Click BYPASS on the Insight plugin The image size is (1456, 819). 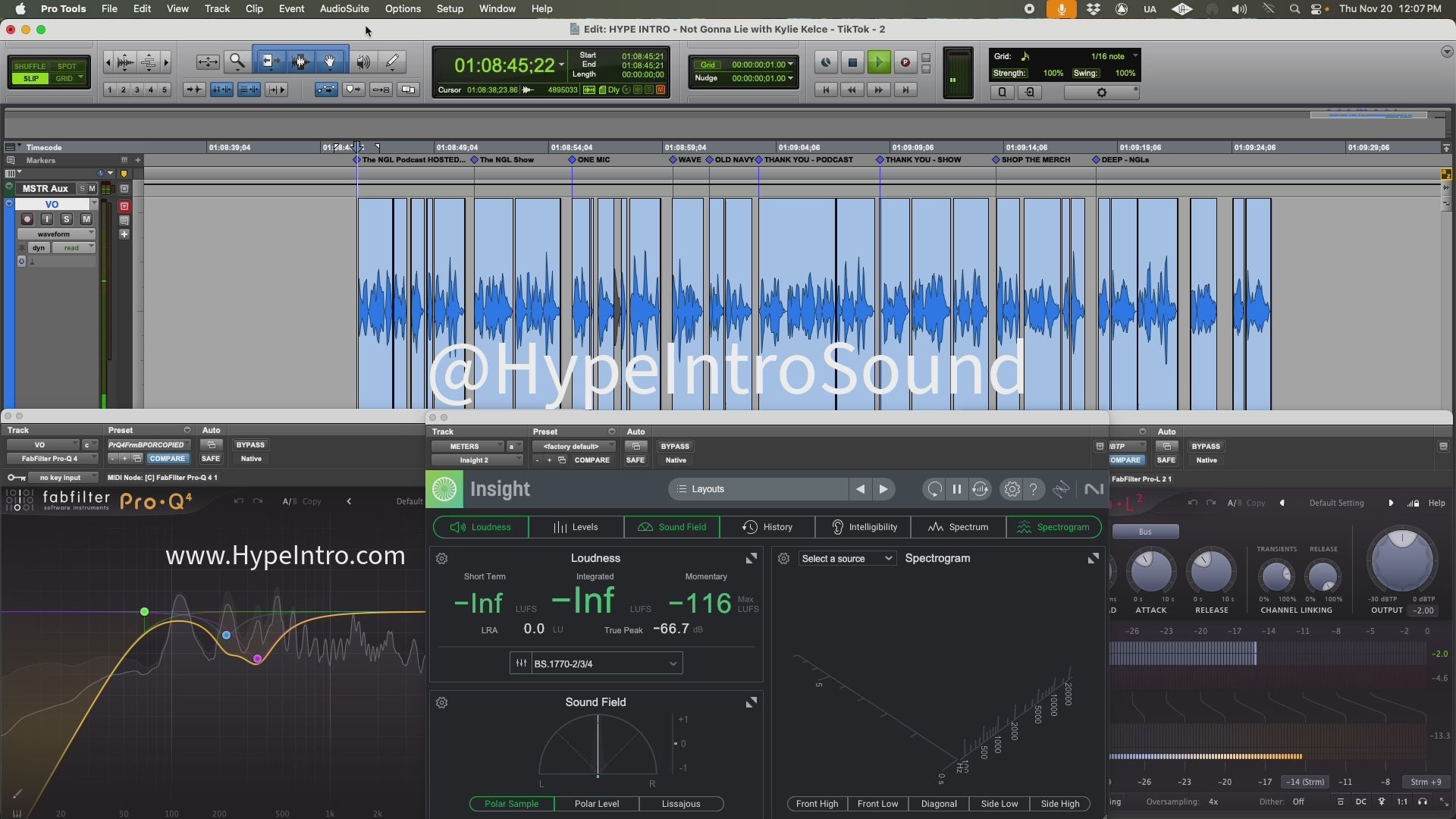pyautogui.click(x=674, y=447)
